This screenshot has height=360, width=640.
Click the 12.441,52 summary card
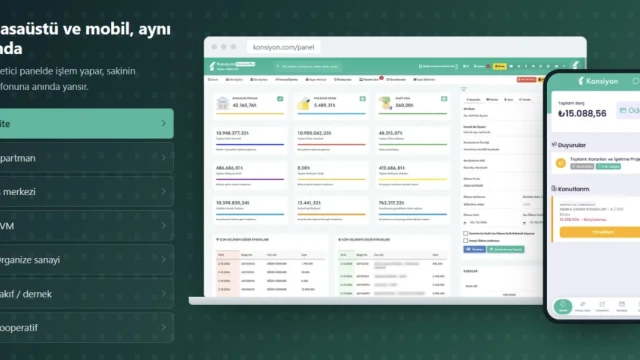pyautogui.click(x=331, y=211)
